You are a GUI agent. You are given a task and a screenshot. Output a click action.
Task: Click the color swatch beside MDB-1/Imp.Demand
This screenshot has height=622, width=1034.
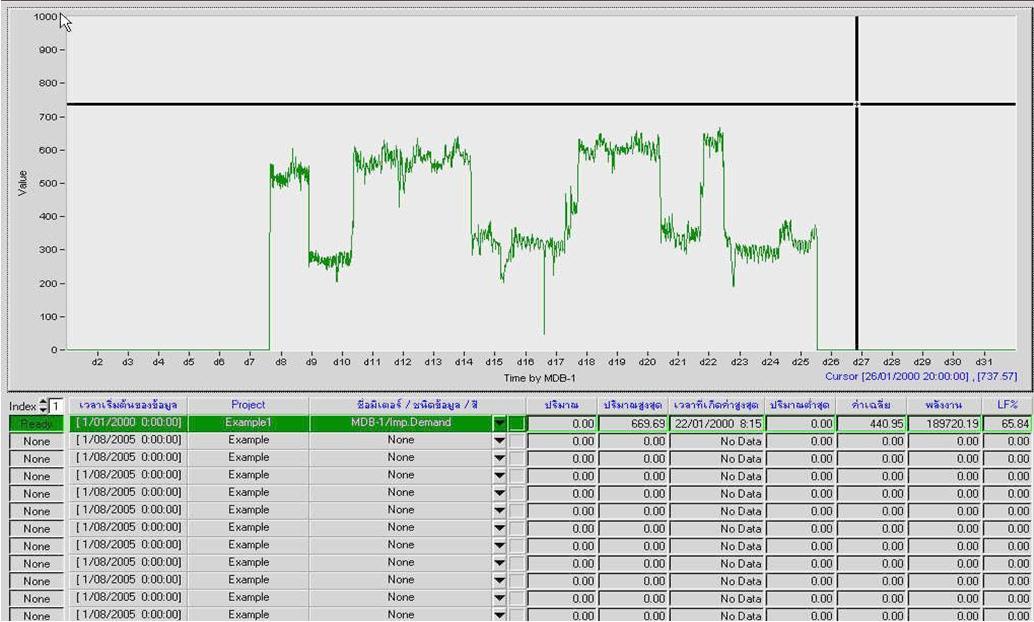[516, 424]
